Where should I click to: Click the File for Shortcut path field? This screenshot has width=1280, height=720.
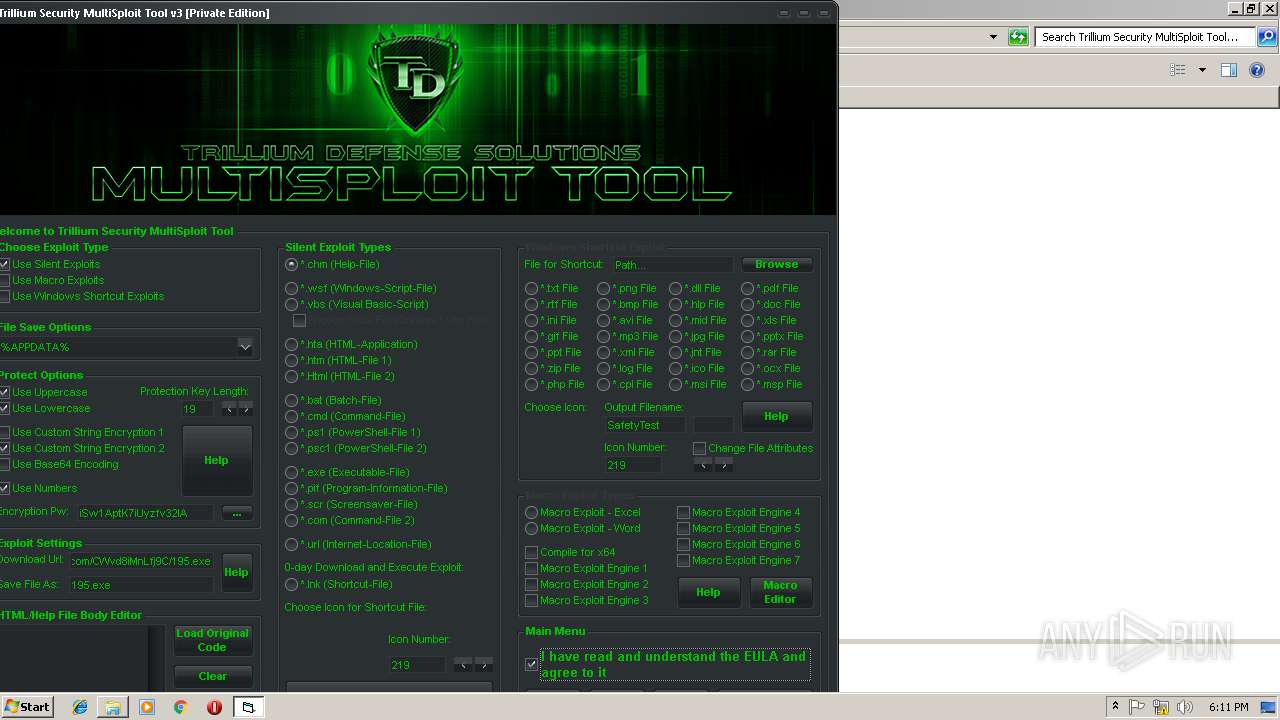click(672, 265)
